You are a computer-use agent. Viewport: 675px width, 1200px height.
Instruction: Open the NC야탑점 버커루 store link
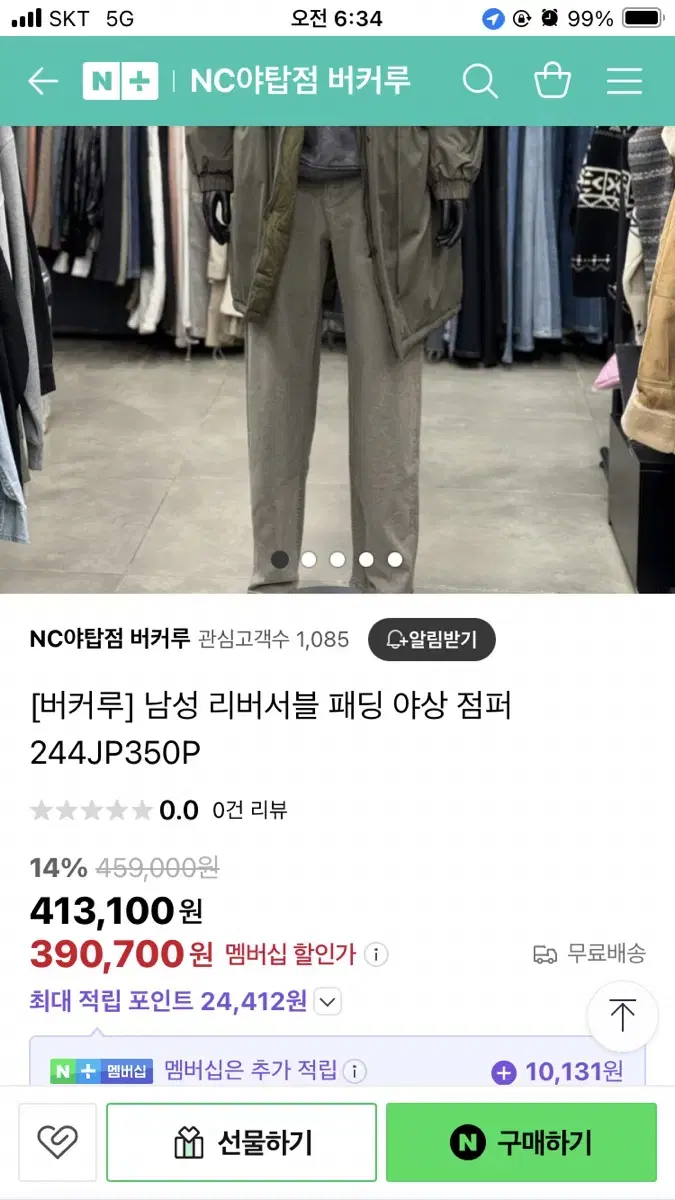(110, 639)
